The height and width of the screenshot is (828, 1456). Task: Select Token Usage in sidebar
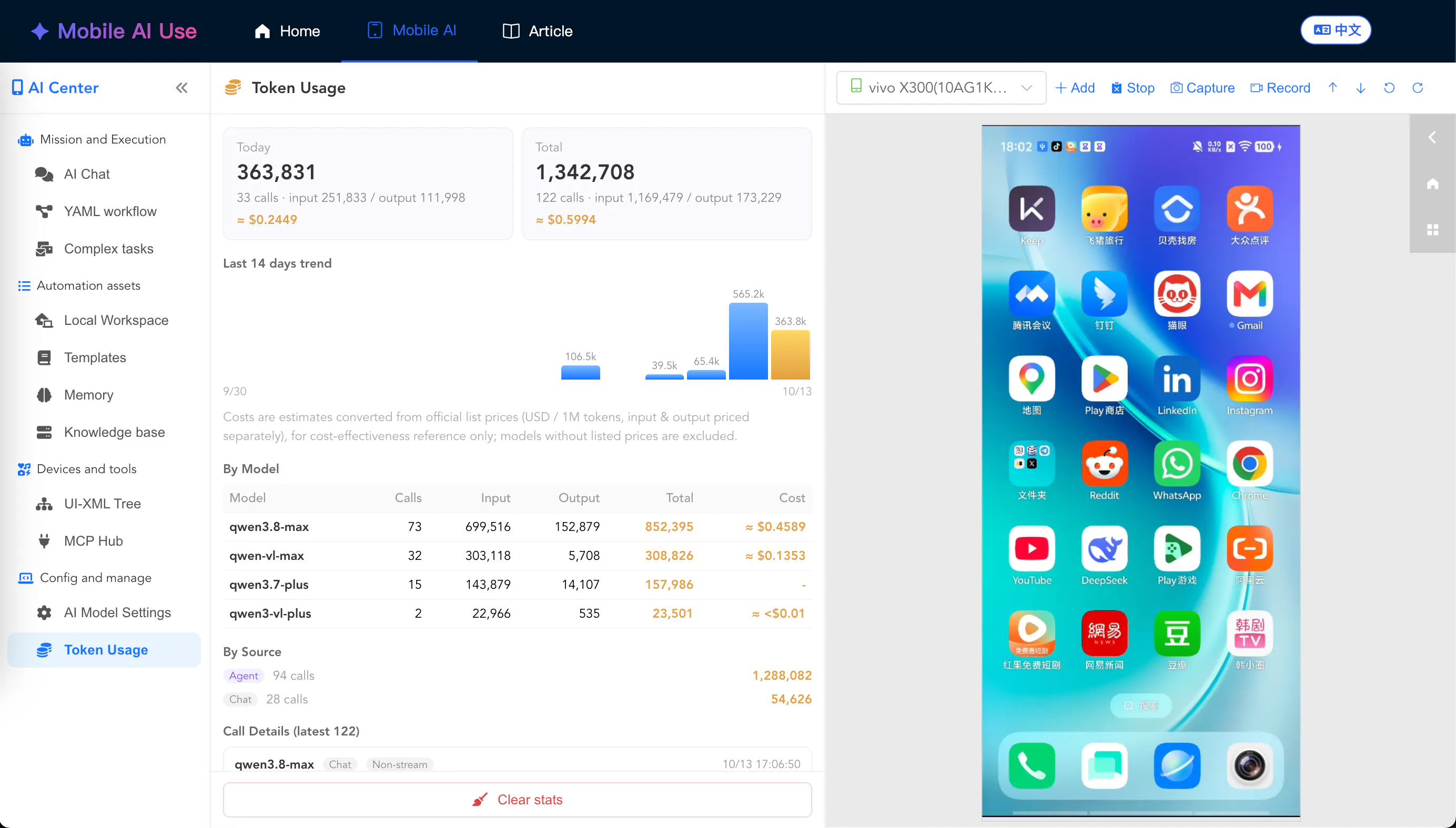[104, 649]
